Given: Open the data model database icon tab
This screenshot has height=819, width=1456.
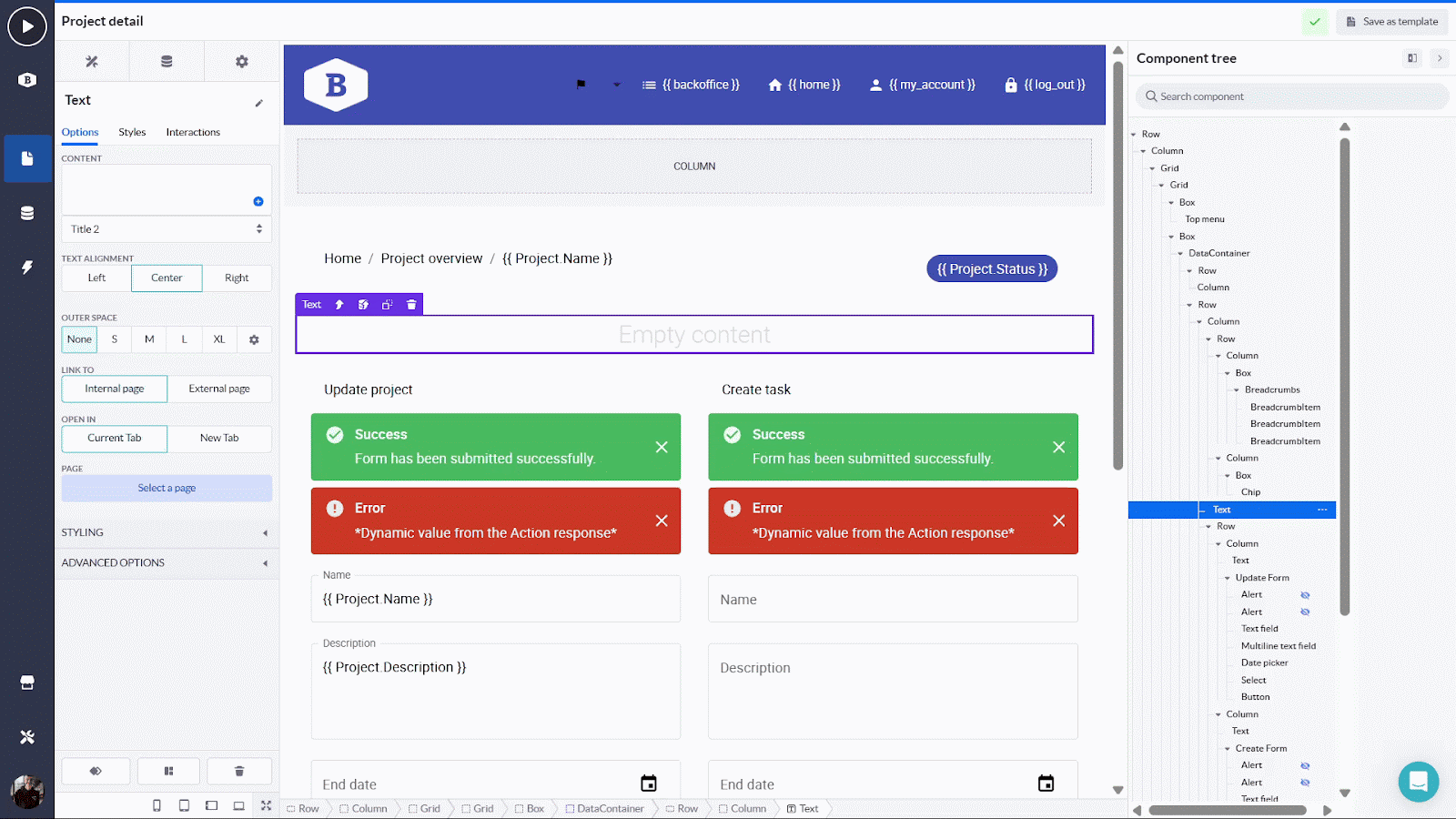Looking at the screenshot, I should click(x=167, y=62).
